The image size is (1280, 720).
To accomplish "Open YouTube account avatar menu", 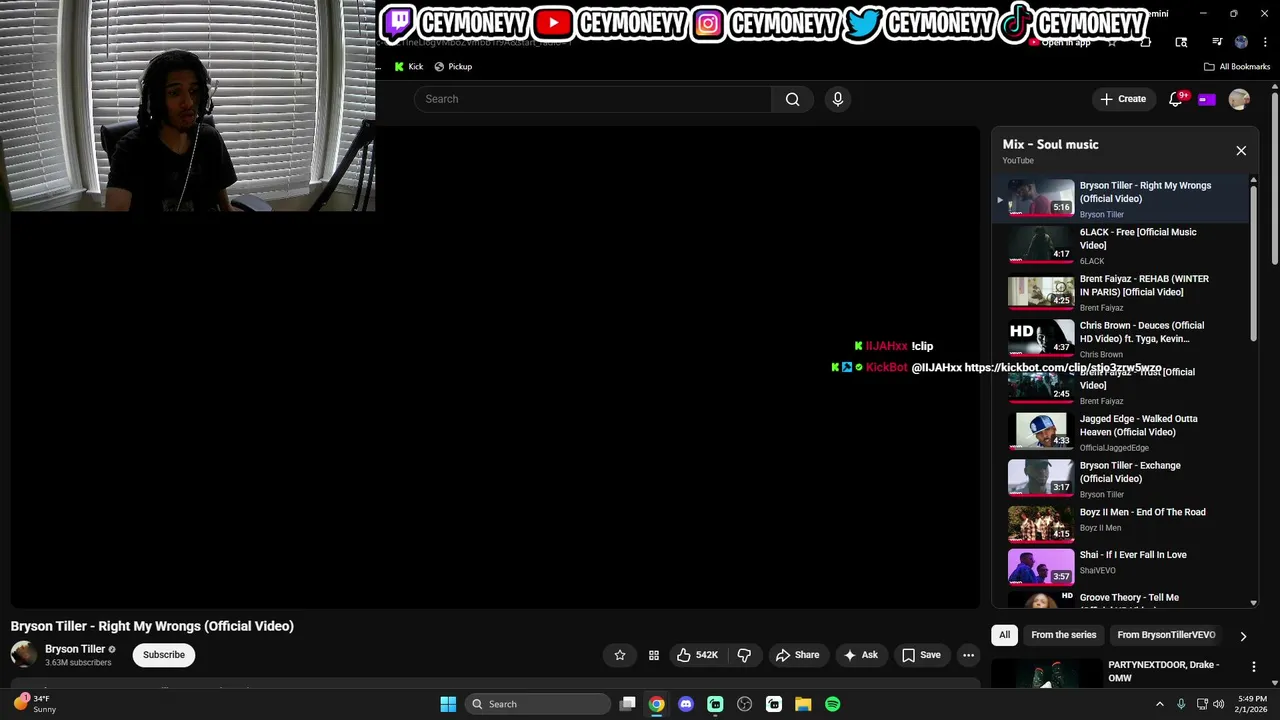I will pyautogui.click(x=1239, y=99).
